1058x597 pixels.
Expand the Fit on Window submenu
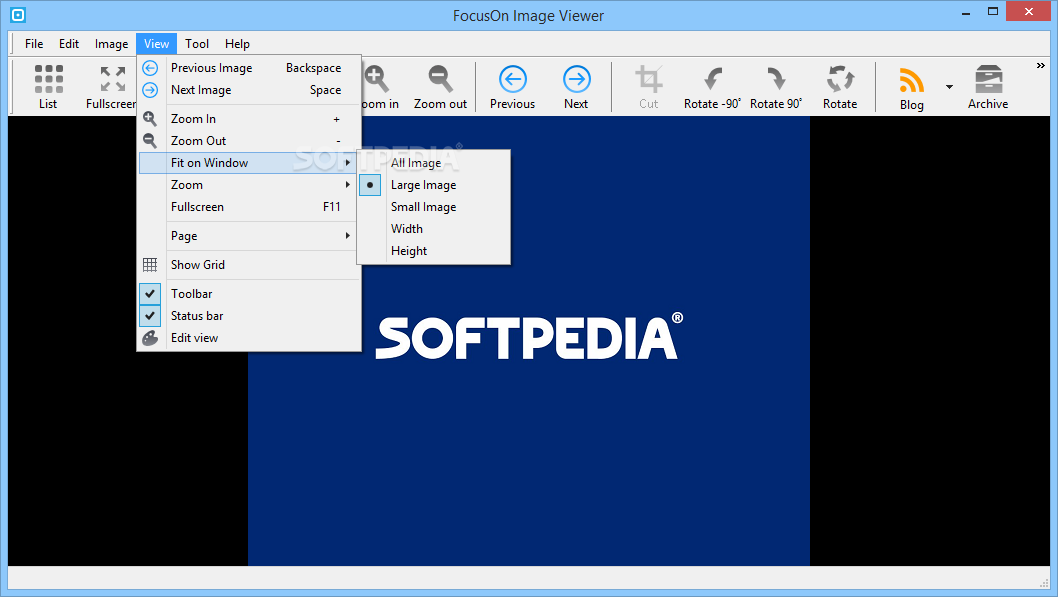[248, 163]
